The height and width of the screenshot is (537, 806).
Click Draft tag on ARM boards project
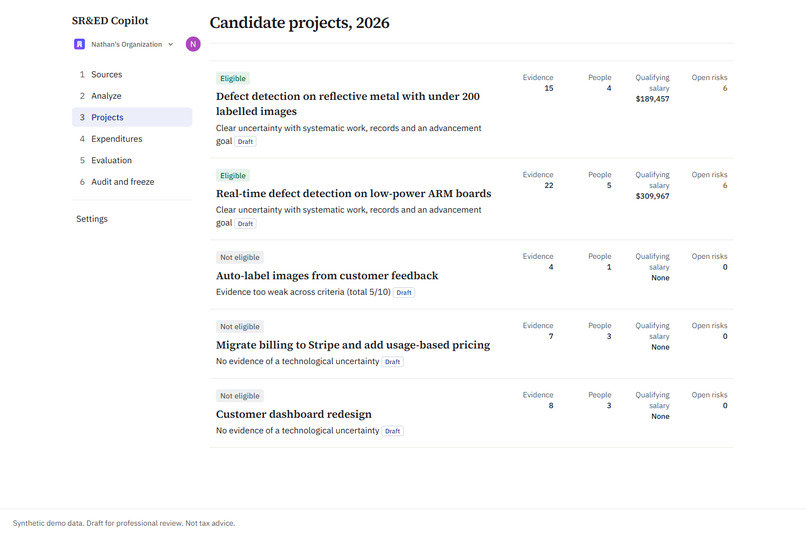pyautogui.click(x=246, y=224)
